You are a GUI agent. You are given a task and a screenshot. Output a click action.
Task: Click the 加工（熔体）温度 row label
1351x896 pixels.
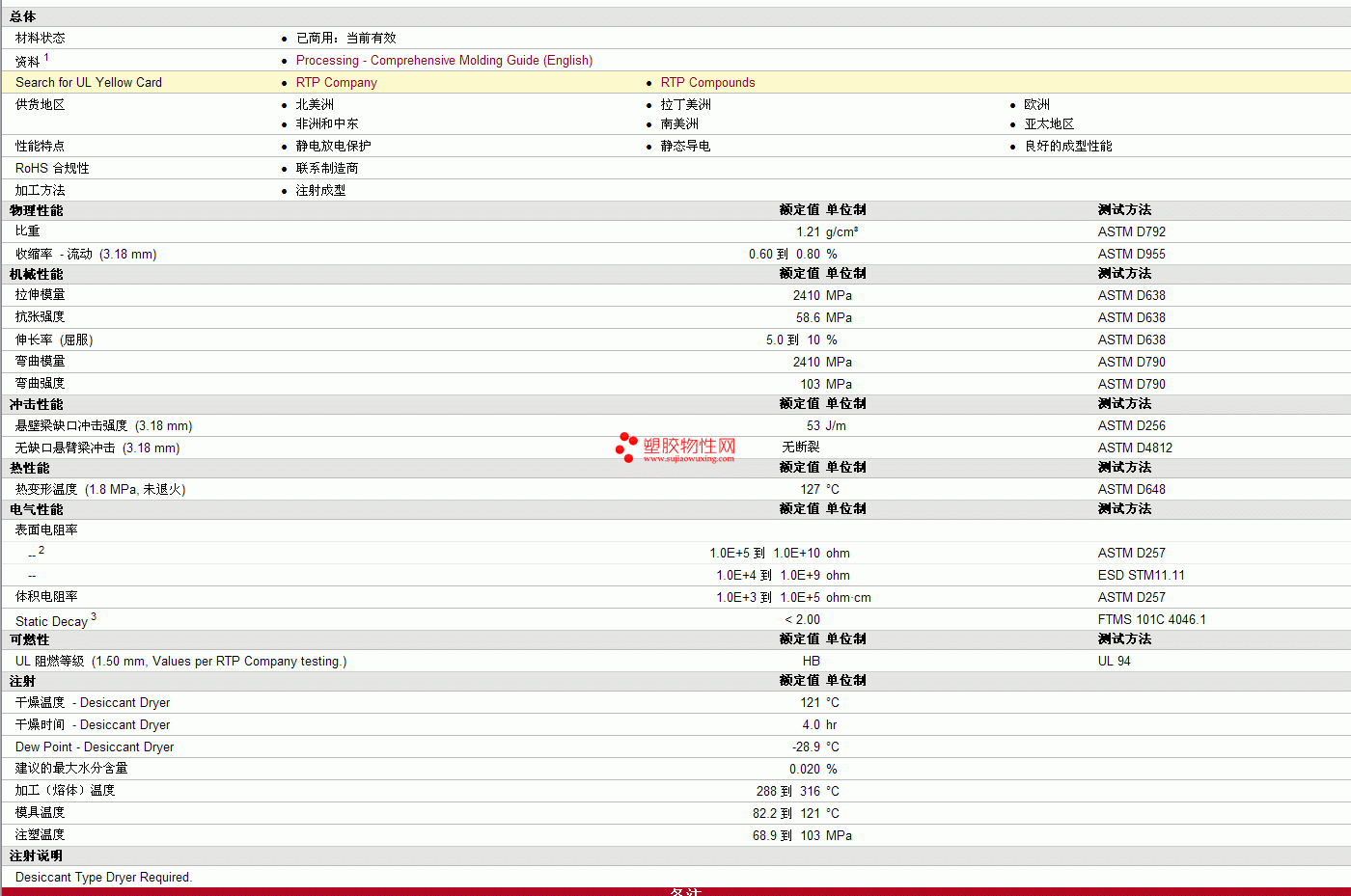coord(66,791)
